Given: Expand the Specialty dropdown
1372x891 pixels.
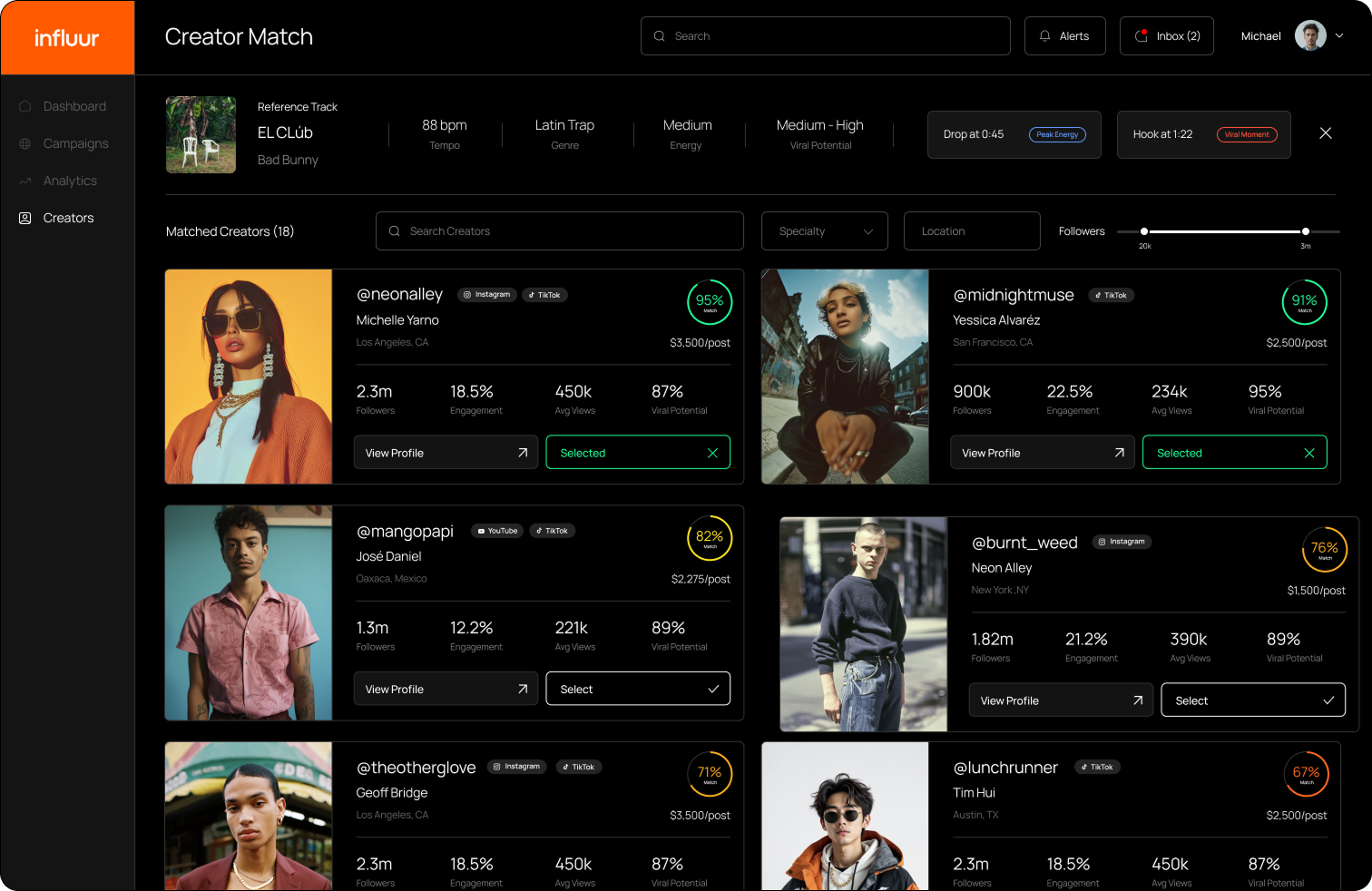Looking at the screenshot, I should (825, 231).
